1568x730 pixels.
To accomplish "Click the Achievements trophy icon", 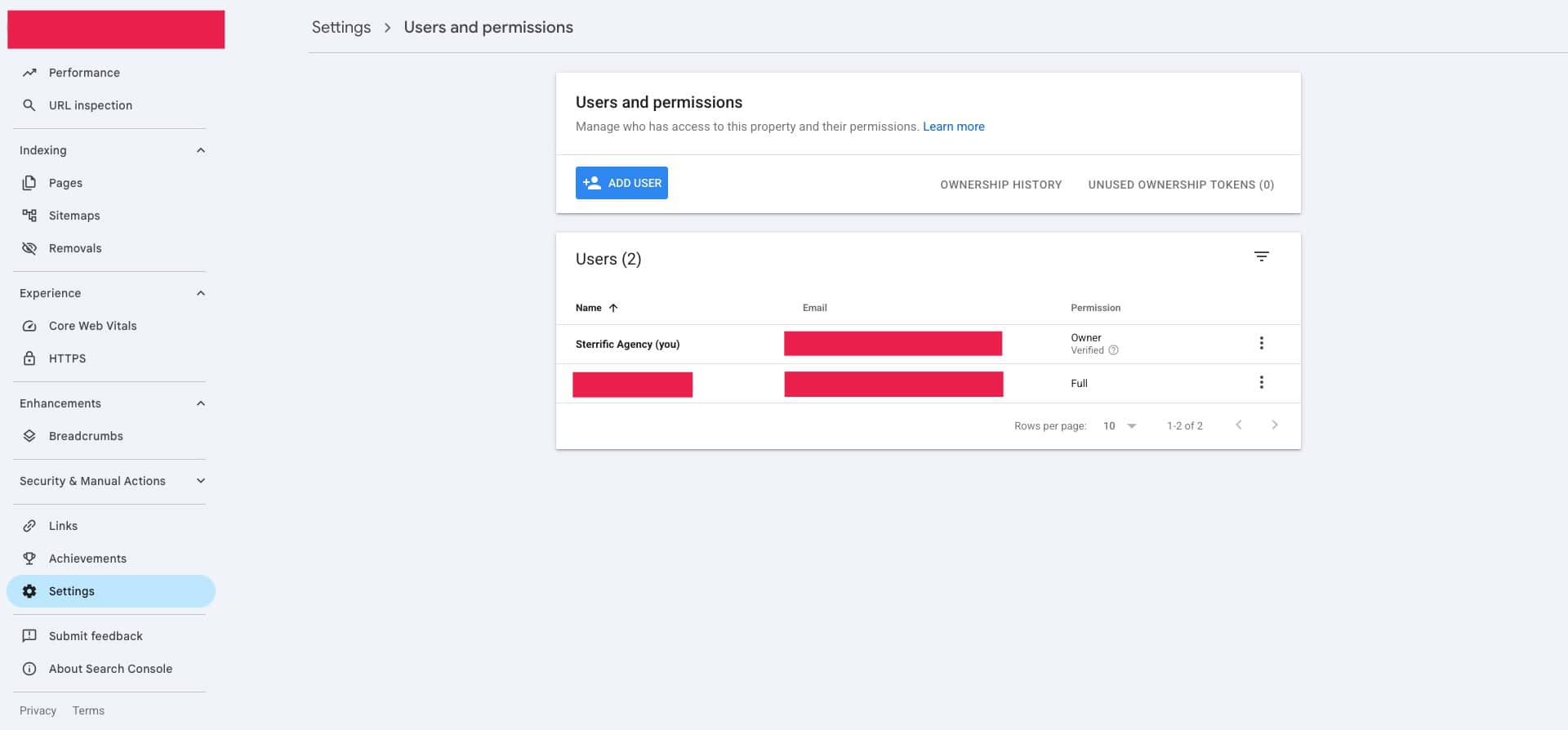I will (x=29, y=559).
